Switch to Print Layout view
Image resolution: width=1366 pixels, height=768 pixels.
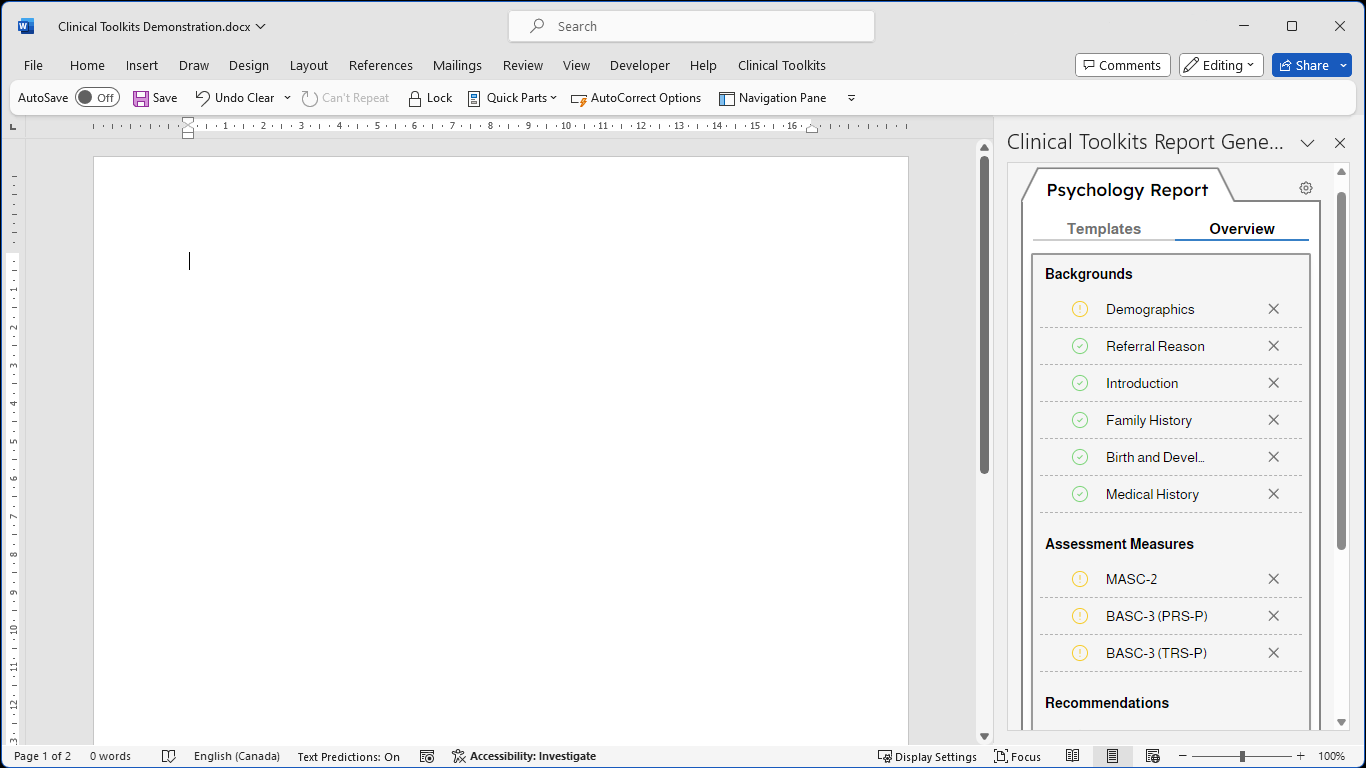point(1112,756)
